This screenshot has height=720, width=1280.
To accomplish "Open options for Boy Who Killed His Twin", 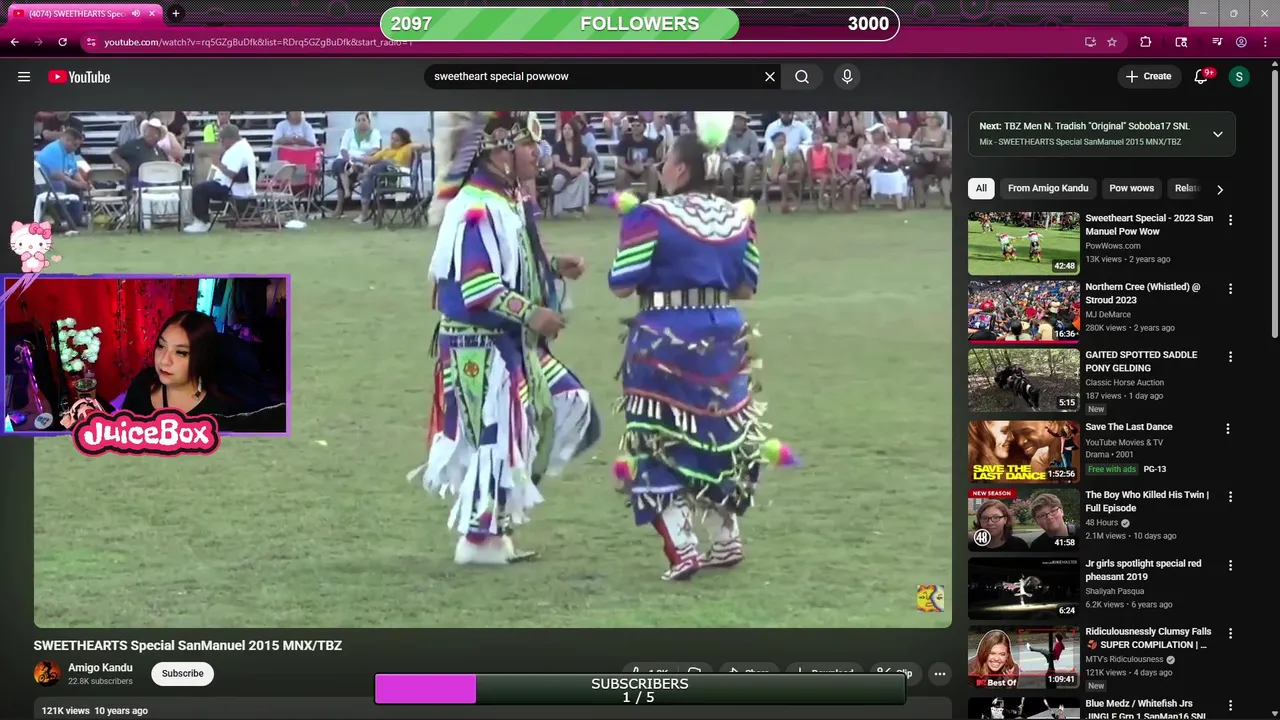I will 1230,497.
